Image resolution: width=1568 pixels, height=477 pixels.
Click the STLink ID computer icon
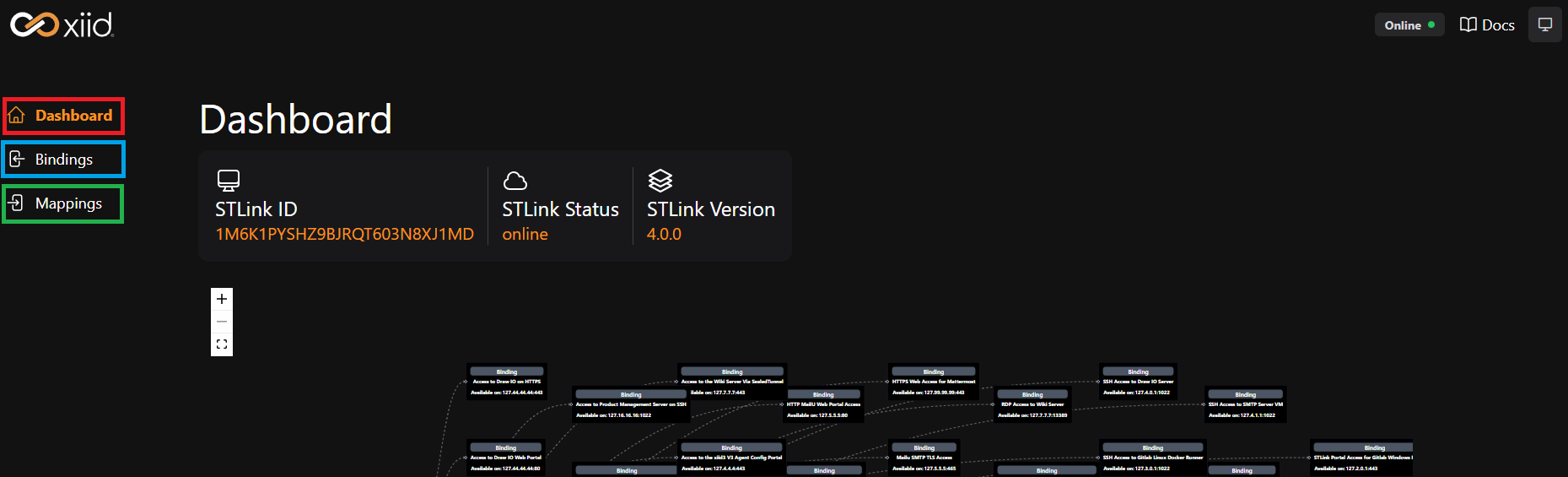[229, 181]
